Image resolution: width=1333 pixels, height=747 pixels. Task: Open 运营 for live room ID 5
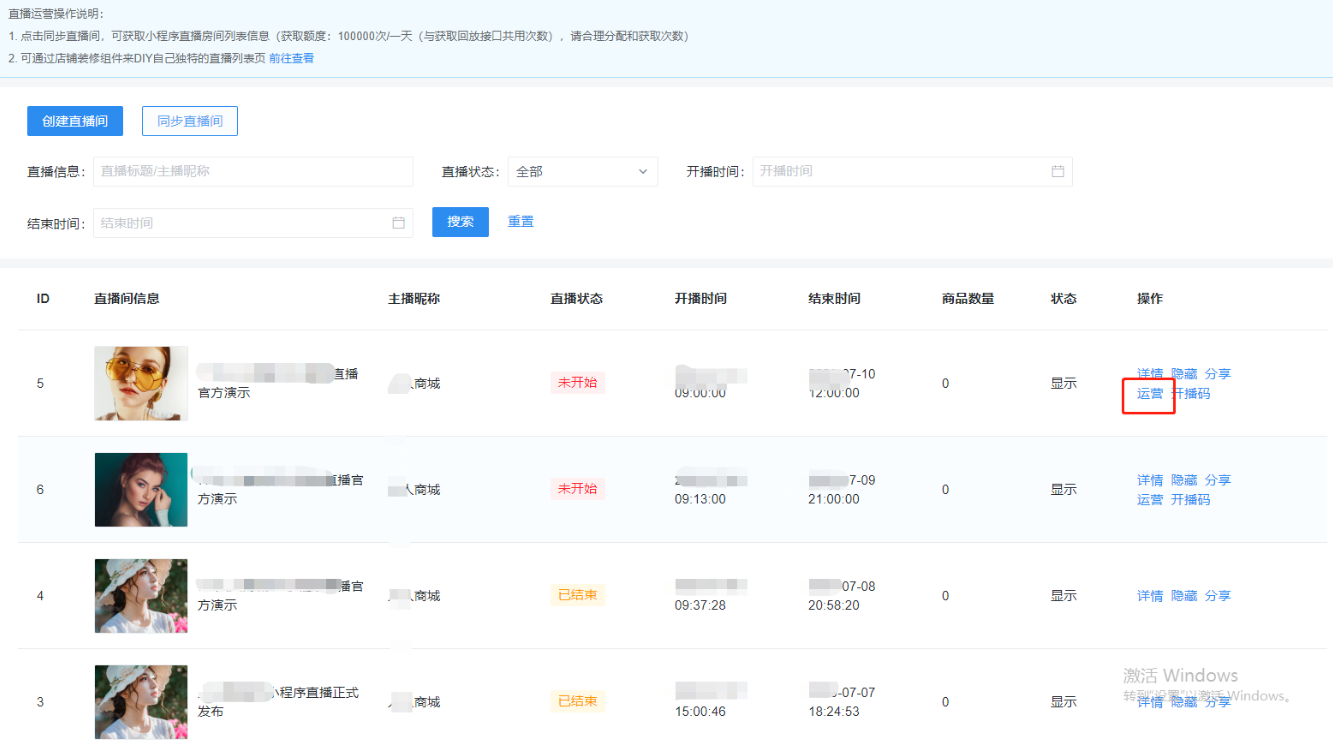(x=1150, y=394)
